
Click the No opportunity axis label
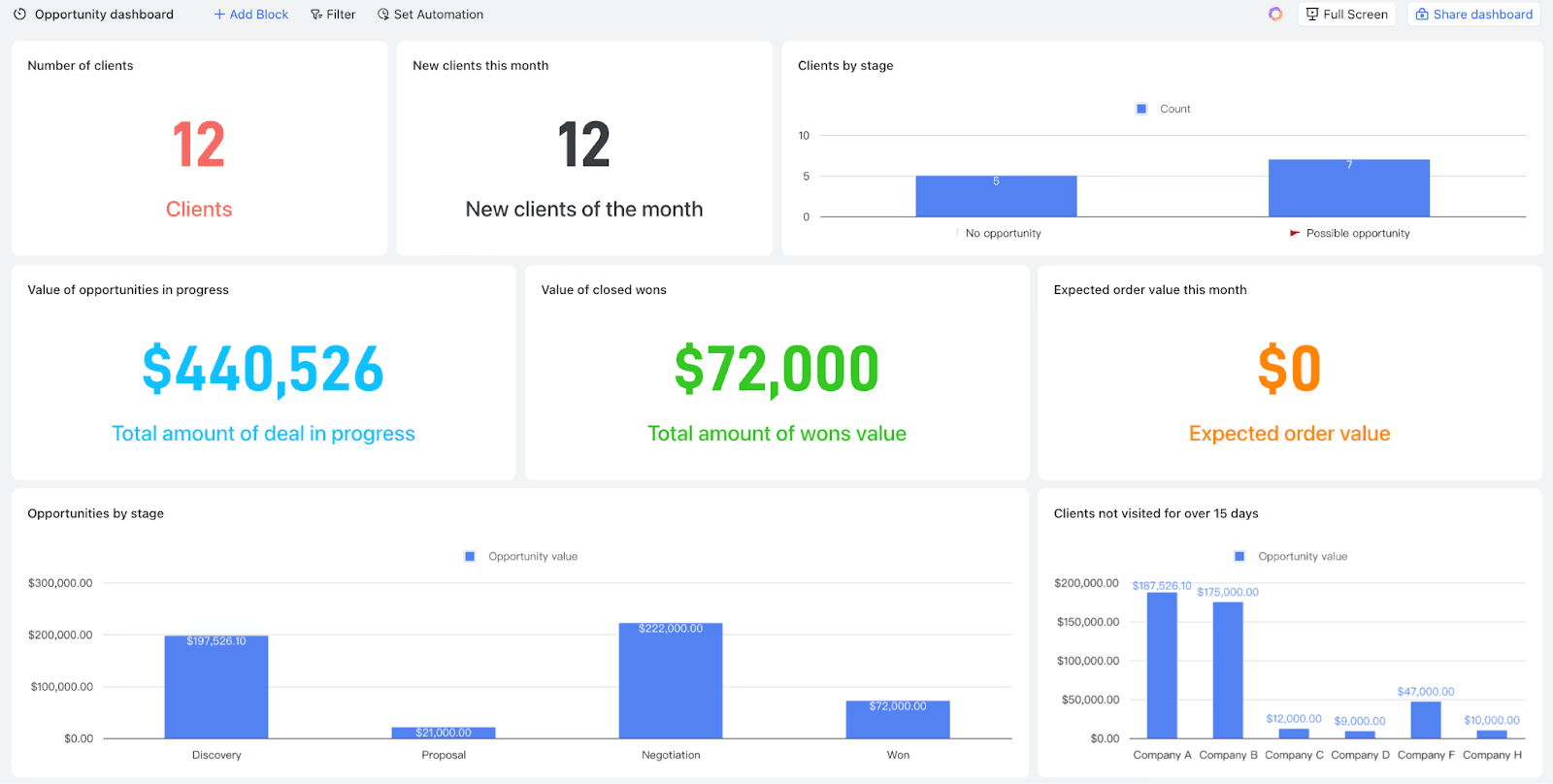tap(1003, 233)
